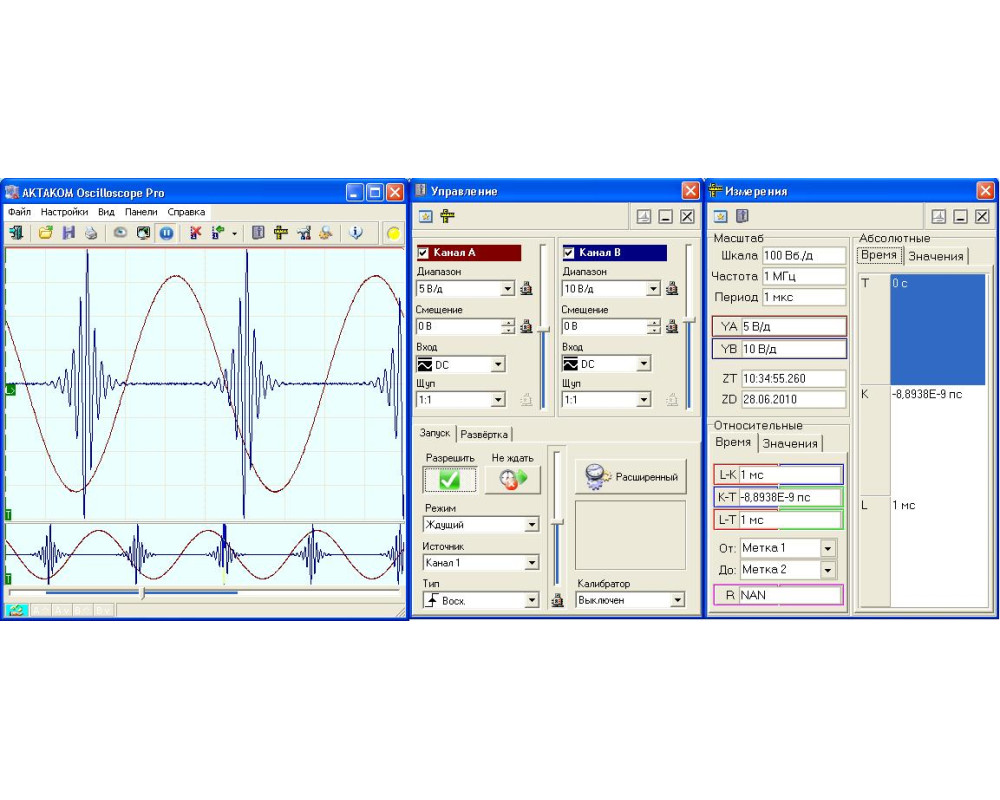Click the save floppy disk icon
Screen dimensions: 1000x800
point(69,233)
